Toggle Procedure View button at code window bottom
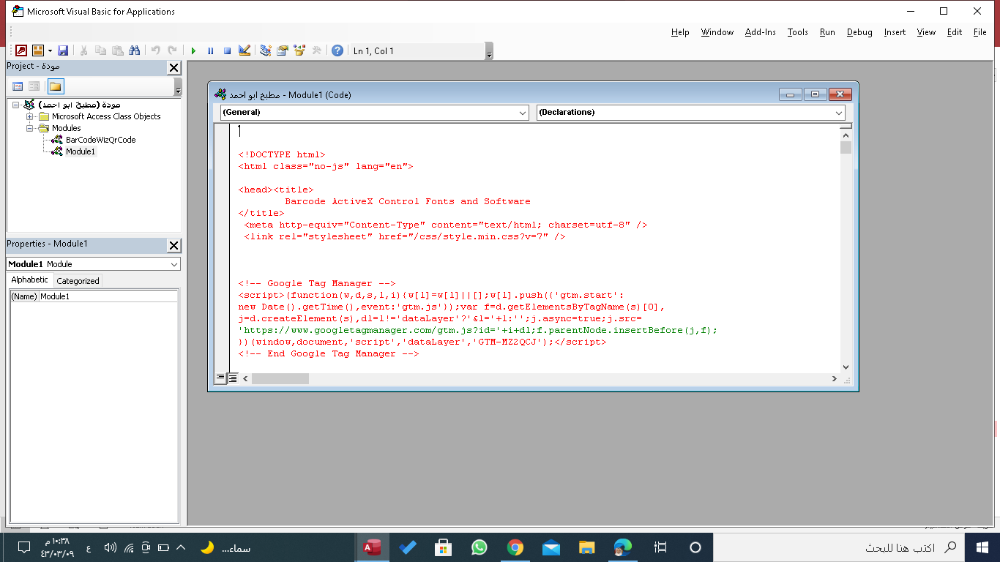Viewport: 1000px width, 562px height. 221,378
